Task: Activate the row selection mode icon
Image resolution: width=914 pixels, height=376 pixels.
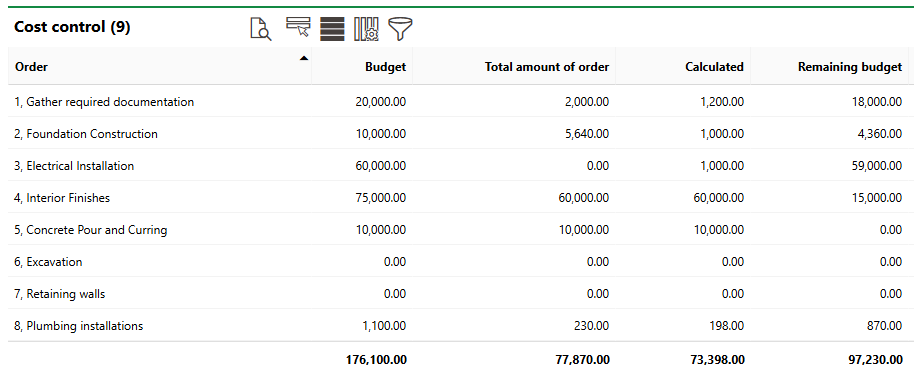Action: (298, 27)
